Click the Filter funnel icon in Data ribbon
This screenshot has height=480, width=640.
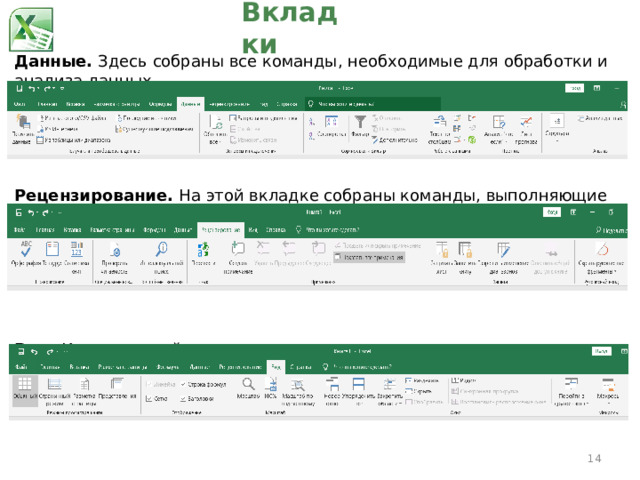tap(360, 122)
